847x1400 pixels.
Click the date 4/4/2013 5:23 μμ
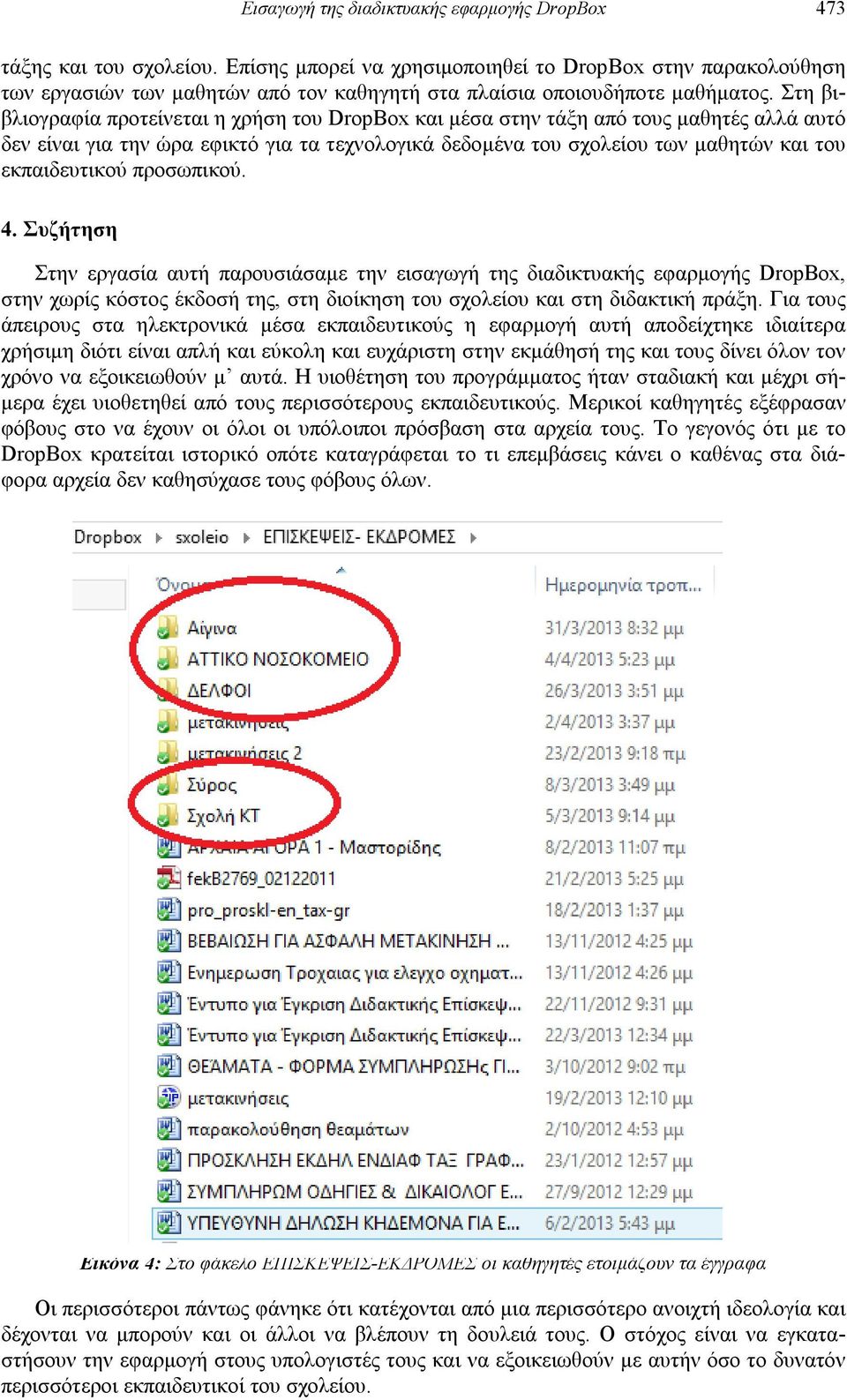(610, 659)
